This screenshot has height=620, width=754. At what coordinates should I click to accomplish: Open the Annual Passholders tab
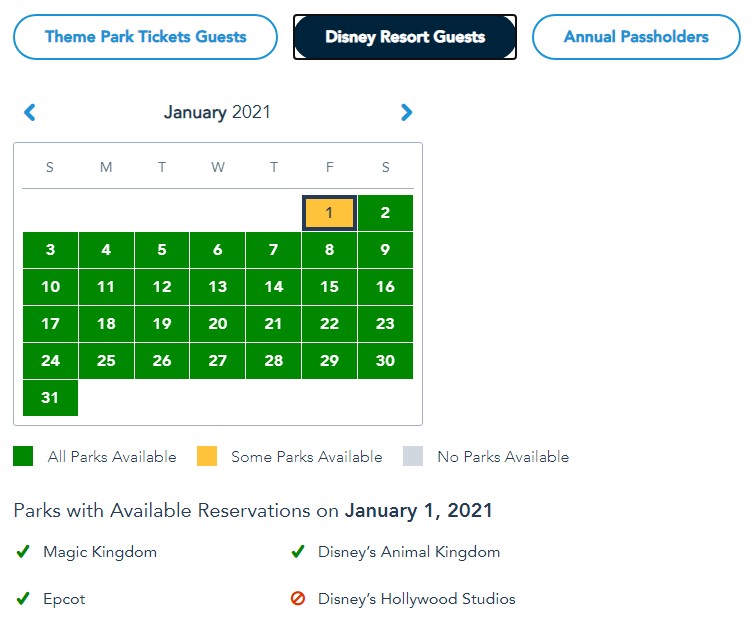click(x=636, y=37)
